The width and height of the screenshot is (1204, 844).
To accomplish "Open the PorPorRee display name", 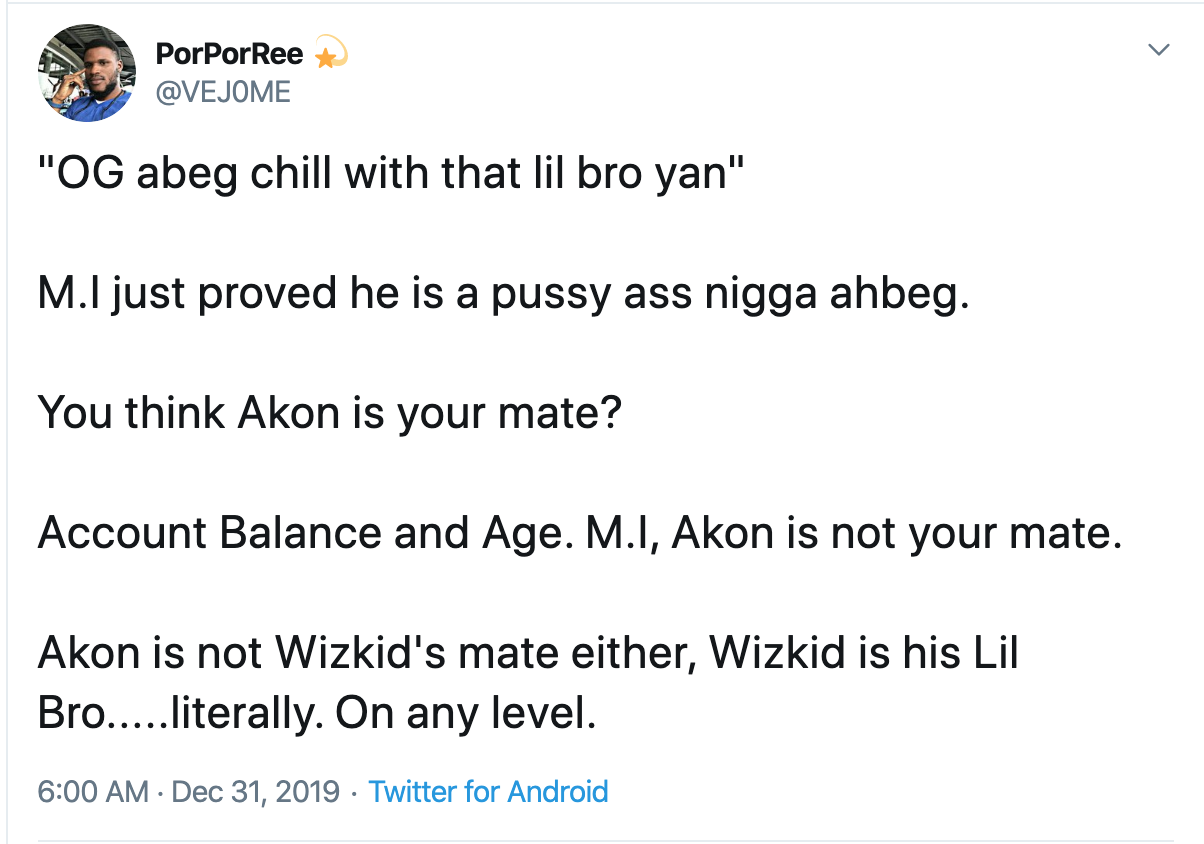I will [x=230, y=56].
